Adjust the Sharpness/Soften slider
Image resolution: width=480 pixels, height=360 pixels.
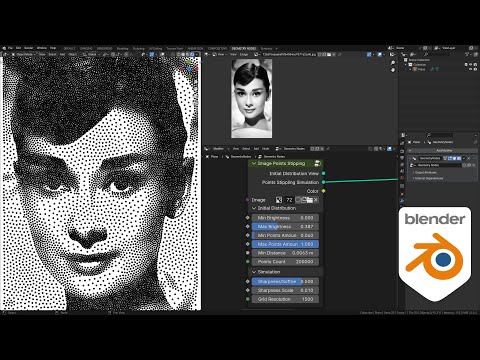(x=285, y=282)
